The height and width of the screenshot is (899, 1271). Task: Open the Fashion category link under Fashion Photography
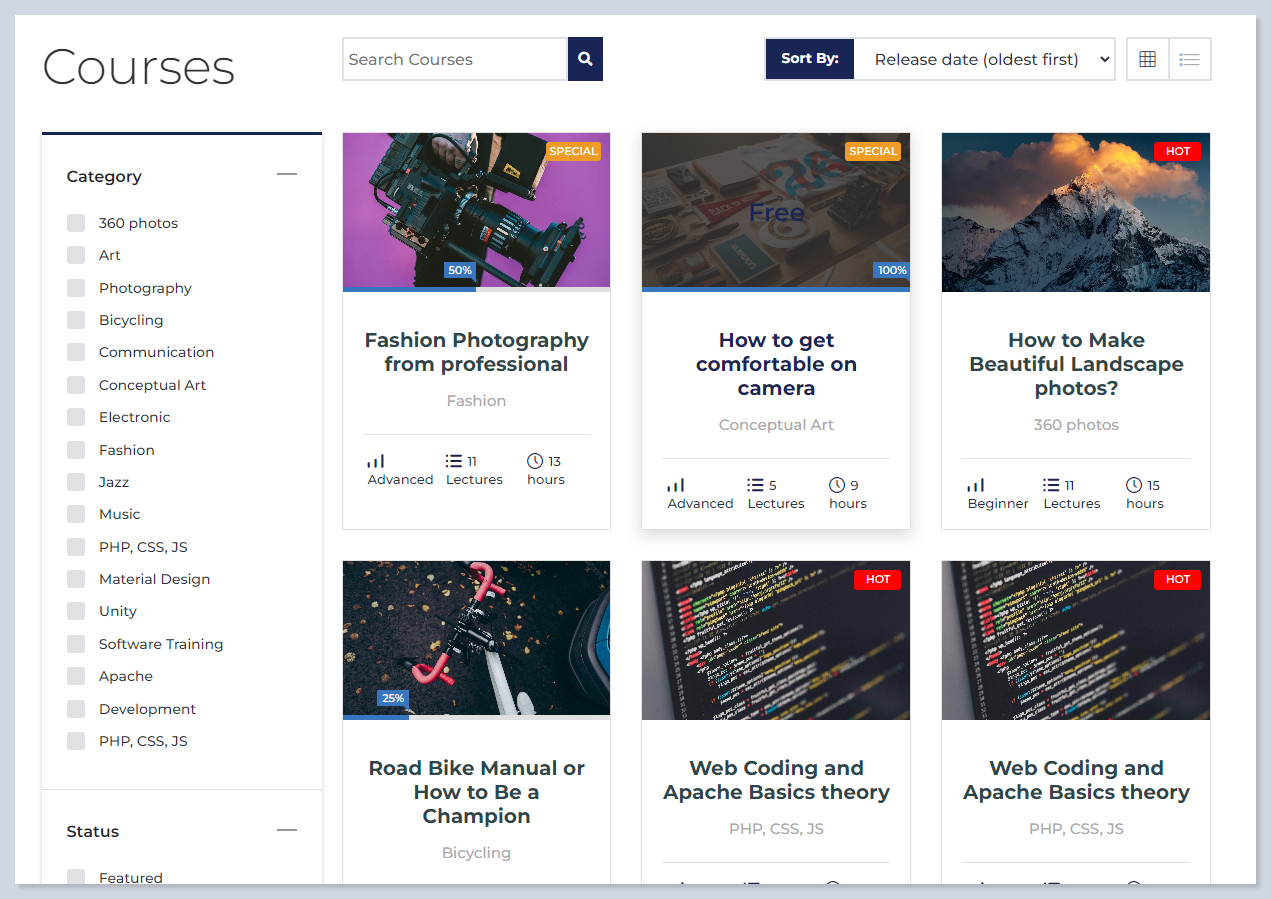tap(476, 401)
